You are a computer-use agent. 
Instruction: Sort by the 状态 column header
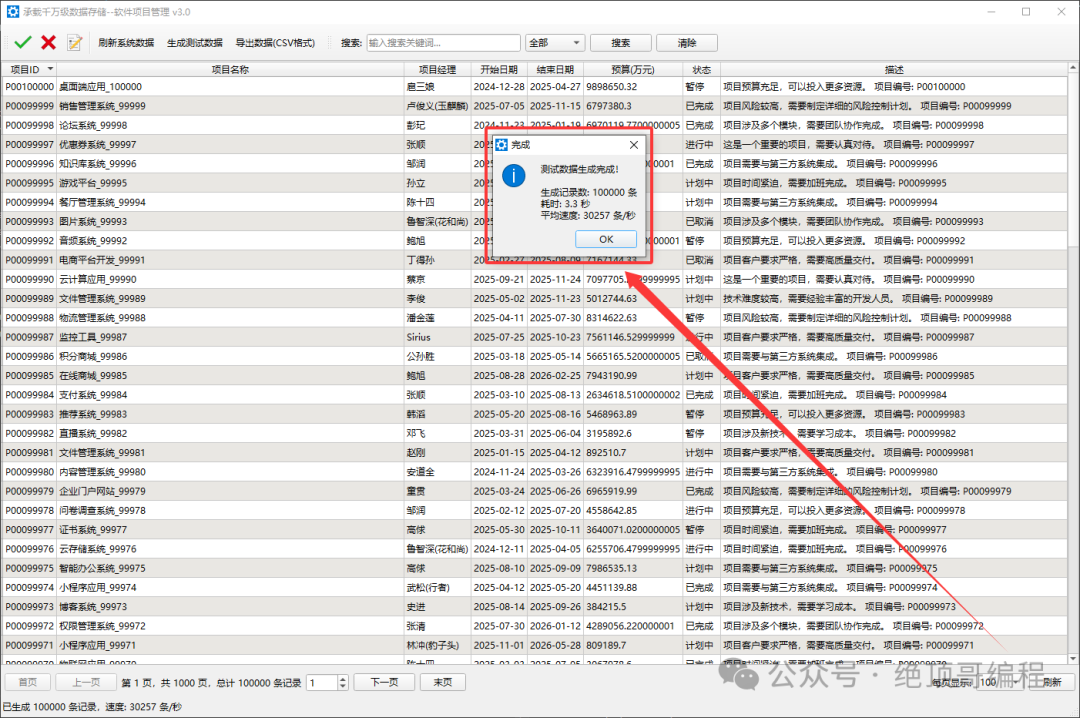(701, 70)
